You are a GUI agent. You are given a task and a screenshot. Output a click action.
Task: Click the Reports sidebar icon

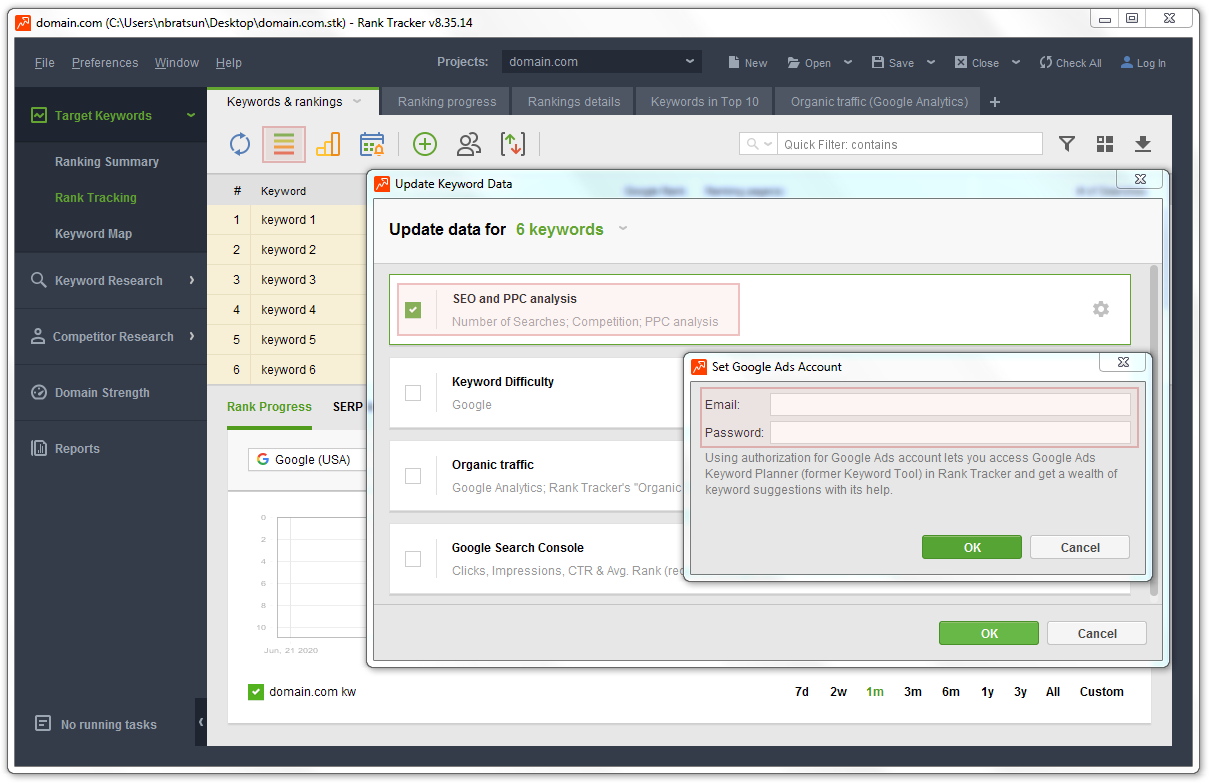pos(39,448)
